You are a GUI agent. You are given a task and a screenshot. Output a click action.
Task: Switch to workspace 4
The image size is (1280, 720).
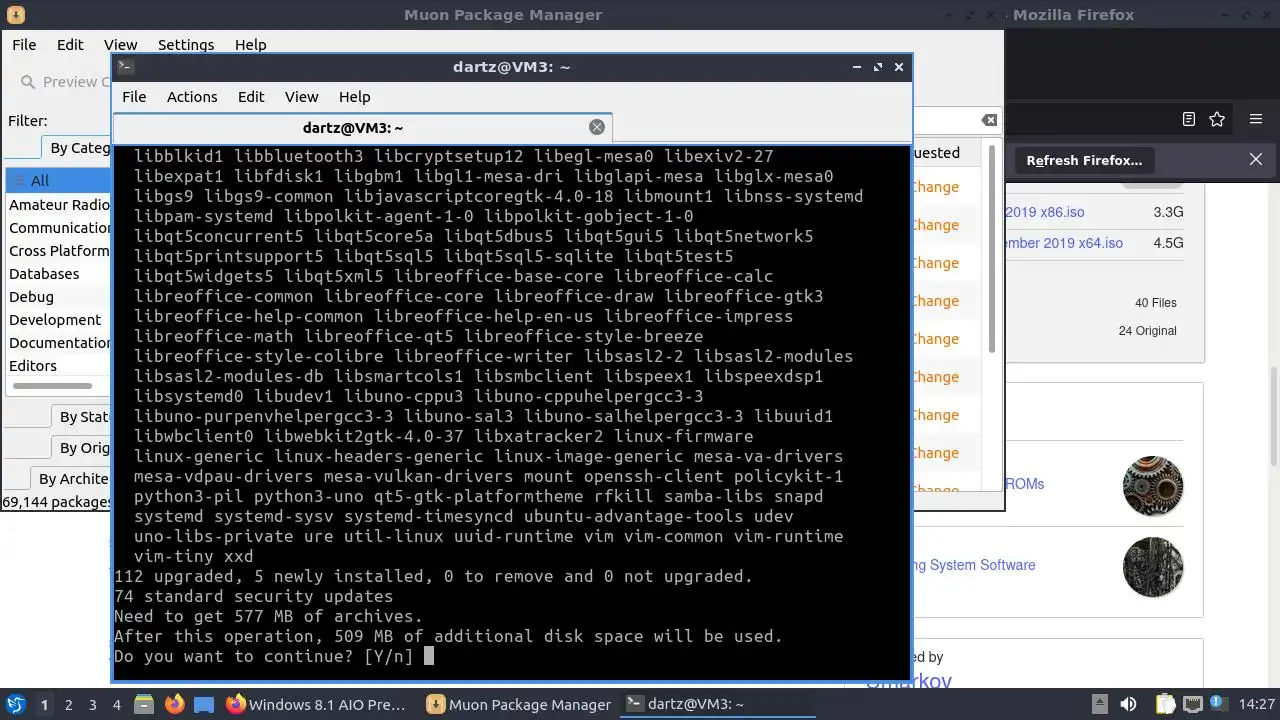[x=117, y=705]
